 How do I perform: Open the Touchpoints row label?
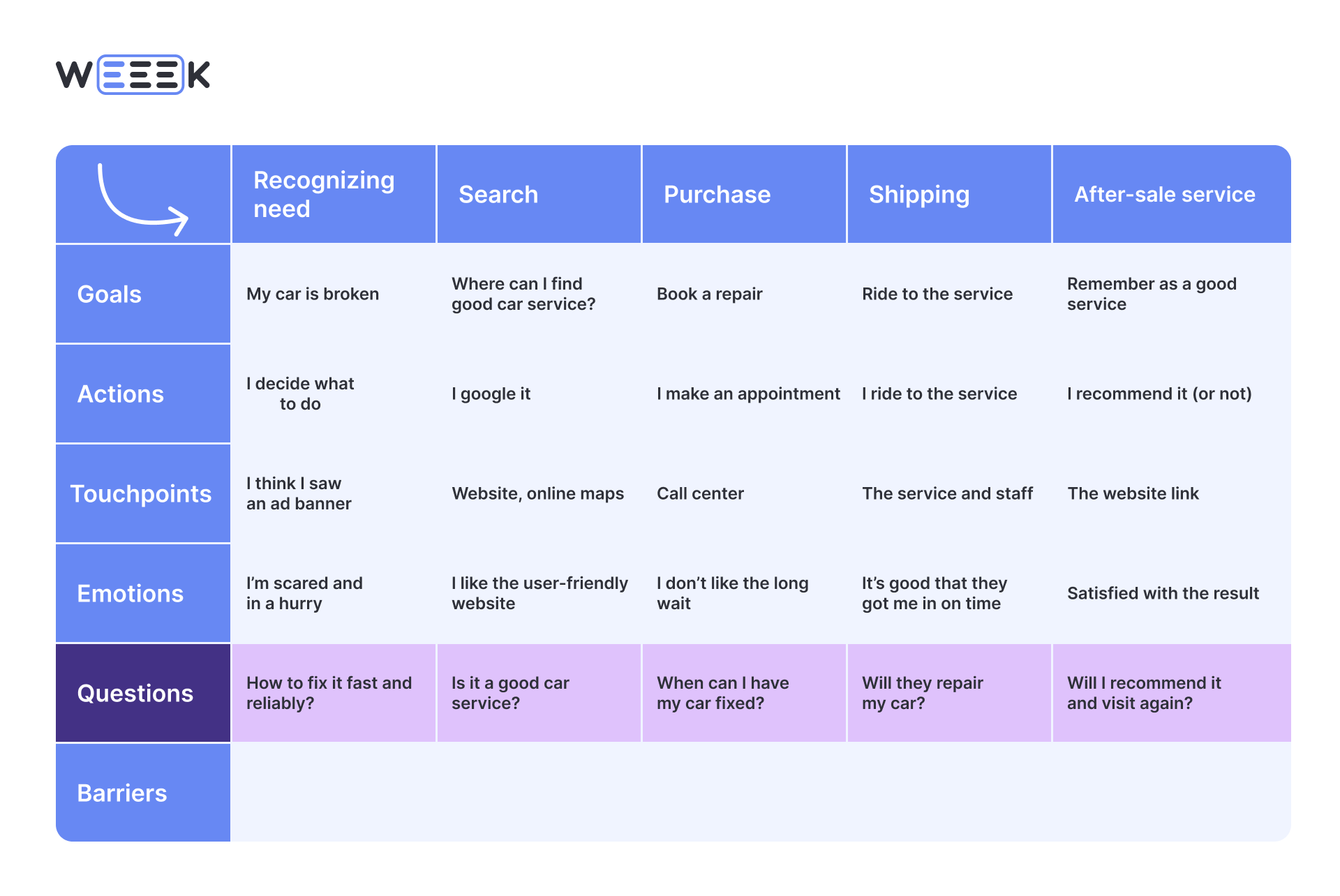(x=141, y=493)
